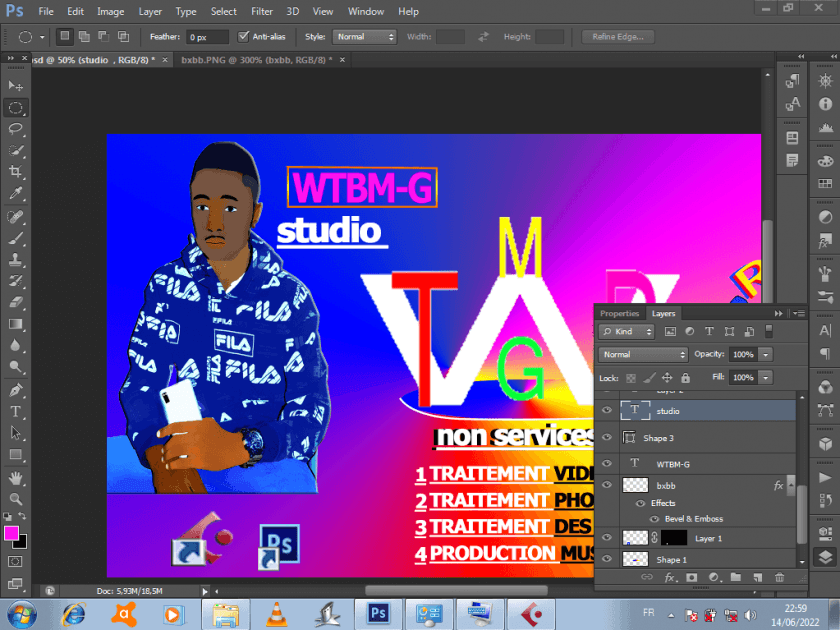Open the layer blend mode dropdown
Viewport: 840px width, 630px height.
tap(643, 355)
